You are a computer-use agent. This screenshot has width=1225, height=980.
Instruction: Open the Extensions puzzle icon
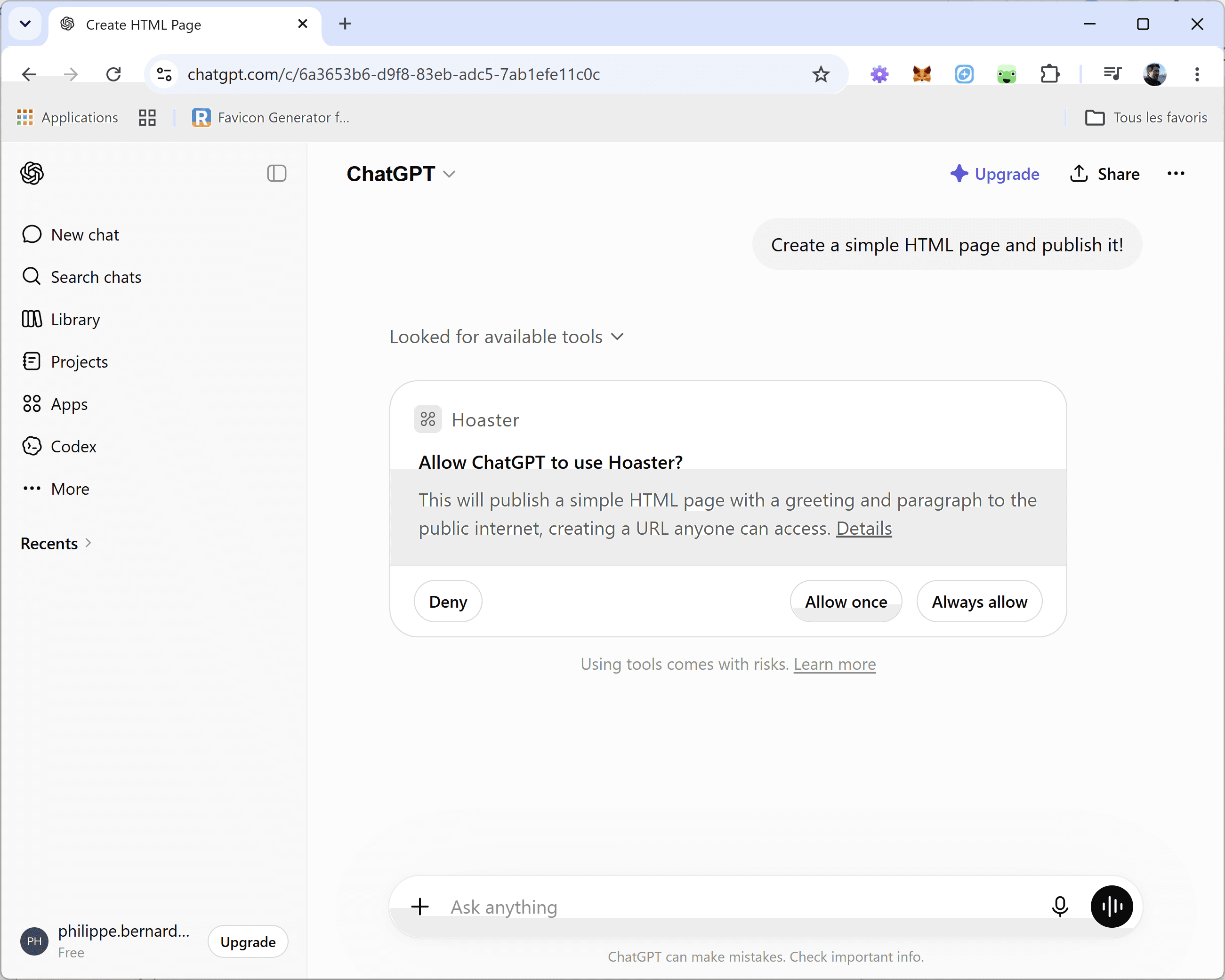tap(1049, 74)
